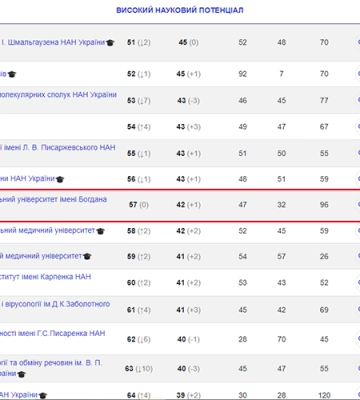Viewport: 360px width, 400px height.
Task: Click partial round icon at right of rank 51 row
Action: [x=358, y=42]
